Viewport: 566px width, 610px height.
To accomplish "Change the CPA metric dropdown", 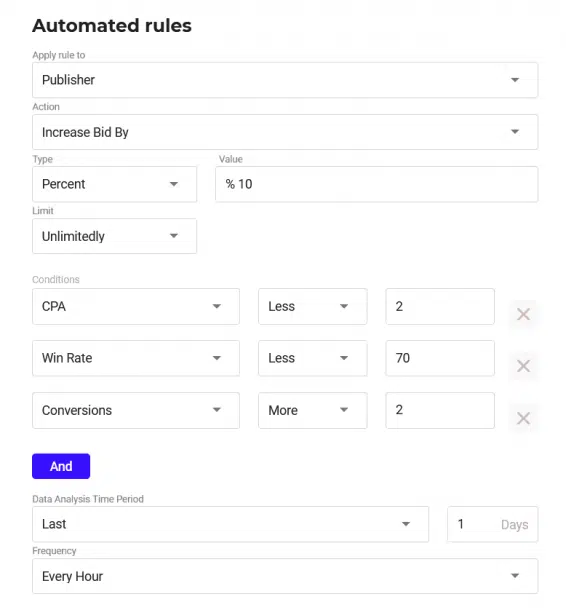I will (x=136, y=306).
